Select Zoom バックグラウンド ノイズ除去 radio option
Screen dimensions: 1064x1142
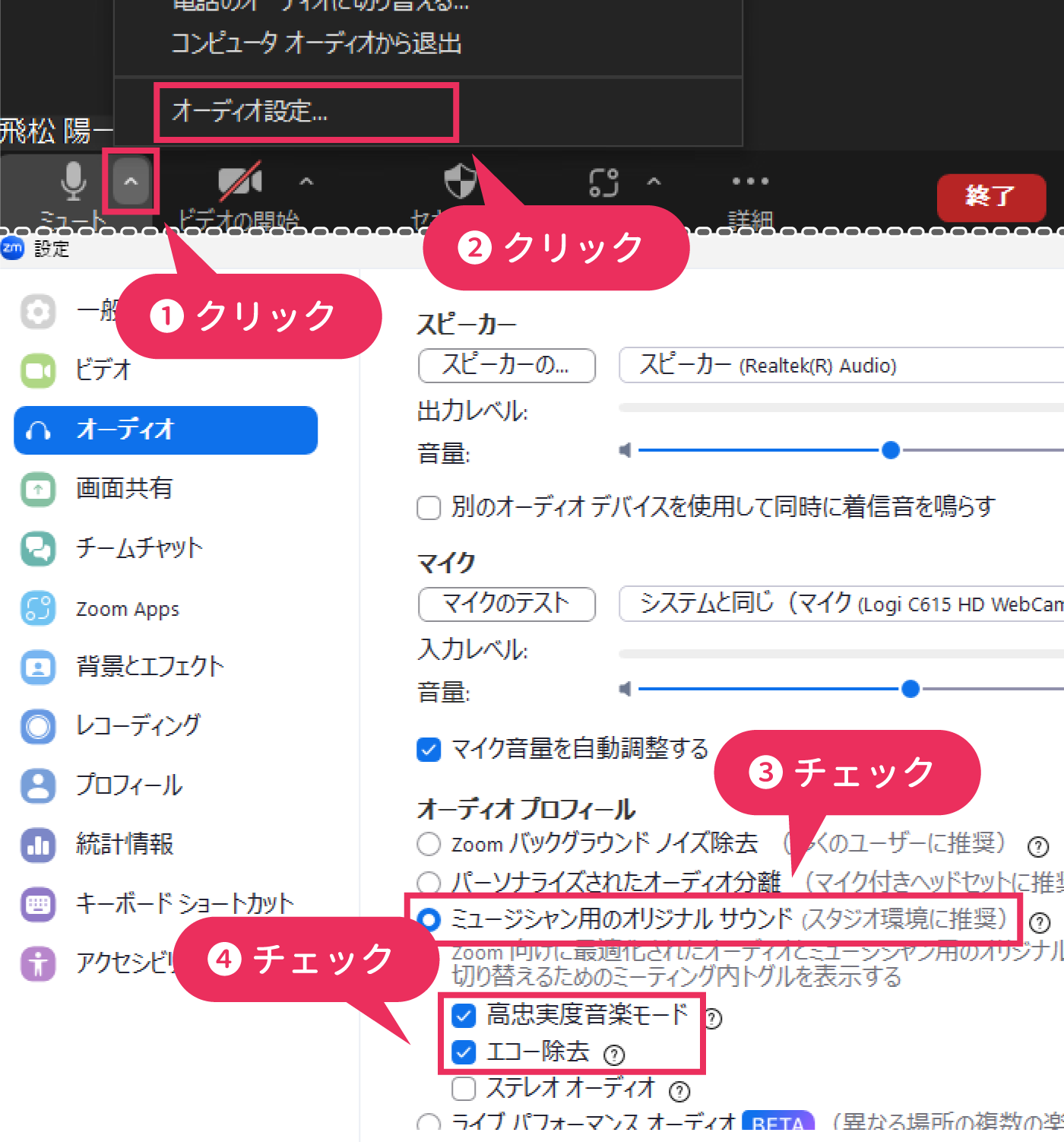pos(429,844)
